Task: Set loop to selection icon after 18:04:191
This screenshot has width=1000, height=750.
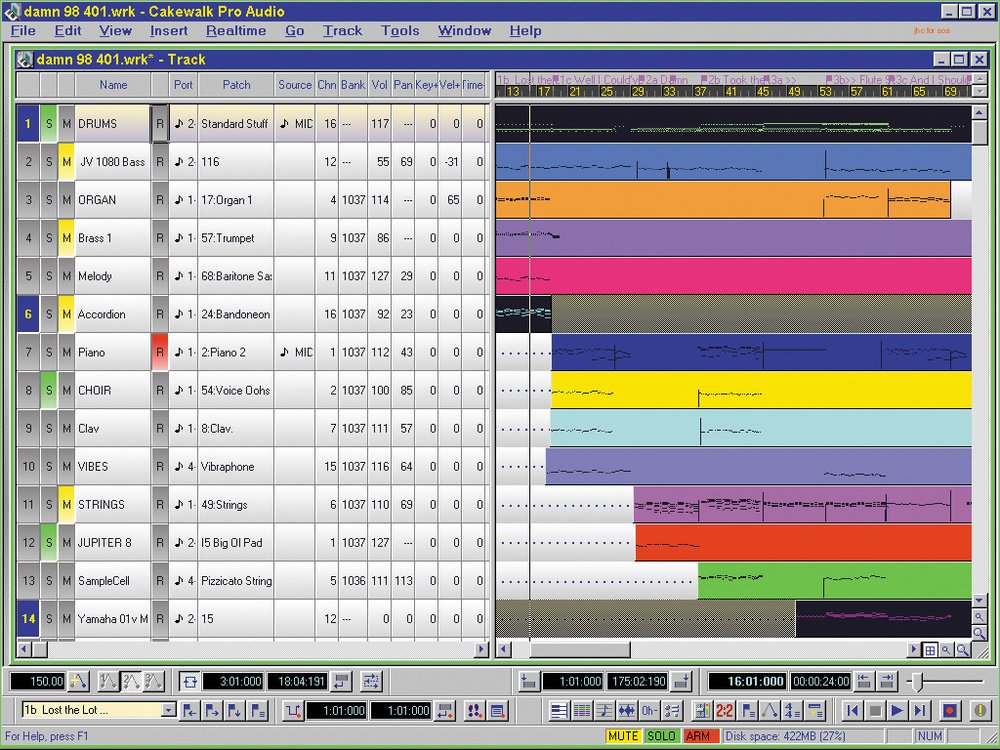Action: (x=341, y=681)
